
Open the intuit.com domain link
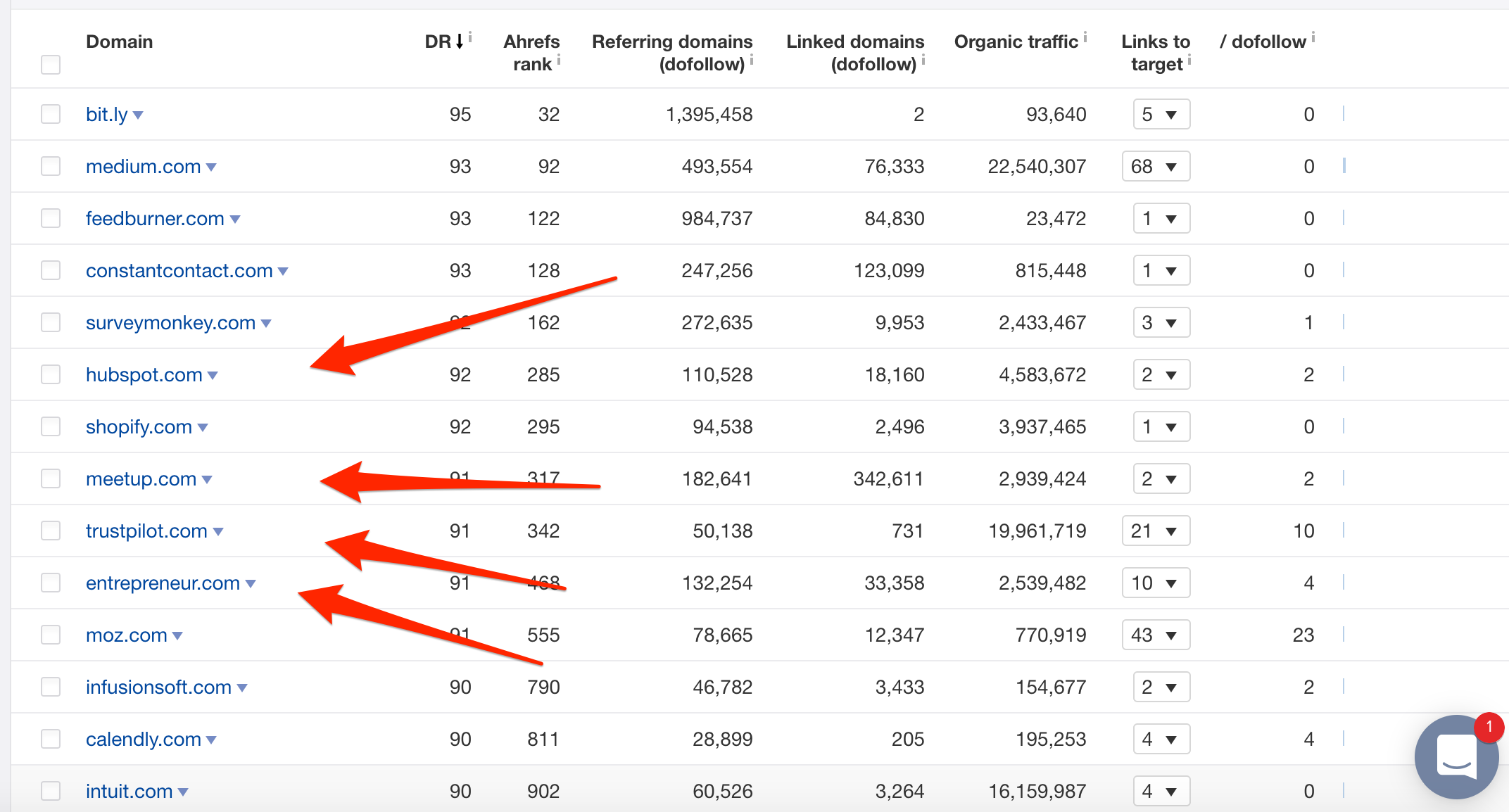tap(130, 791)
